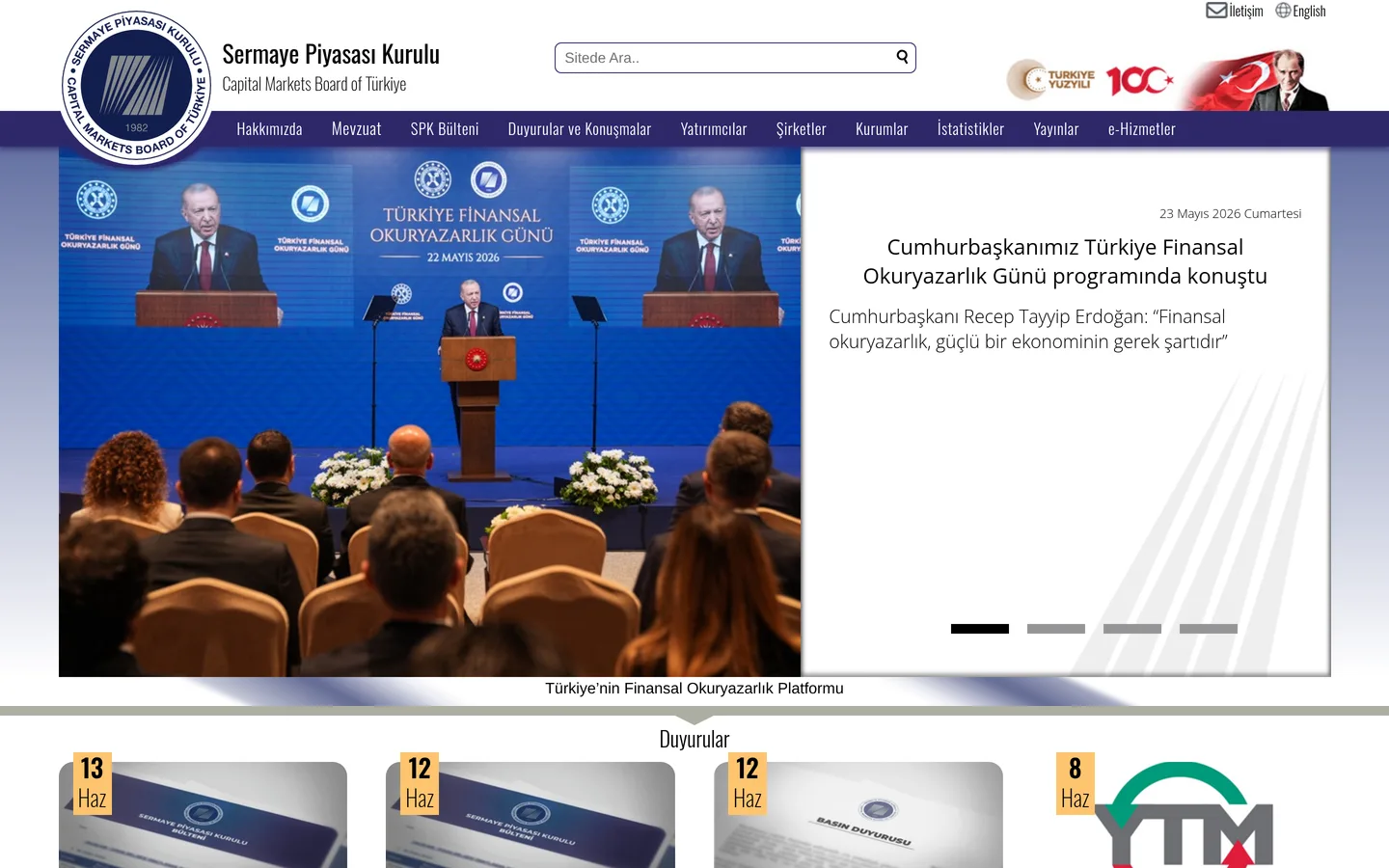The width and height of the screenshot is (1389, 868).
Task: Open the 13 Haz announcement card
Action: pyautogui.click(x=203, y=815)
